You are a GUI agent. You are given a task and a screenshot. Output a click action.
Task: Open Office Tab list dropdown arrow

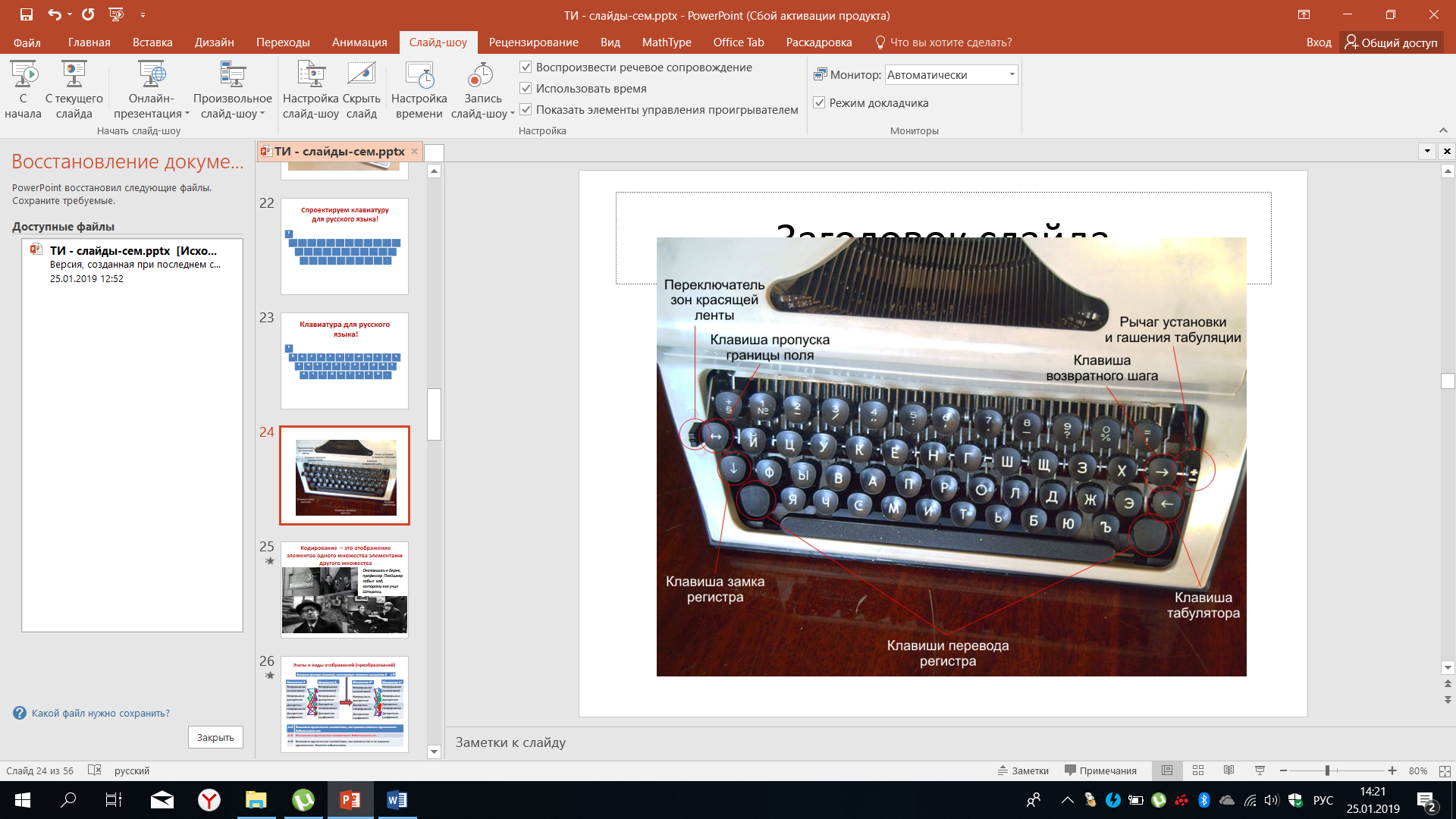tap(1427, 151)
